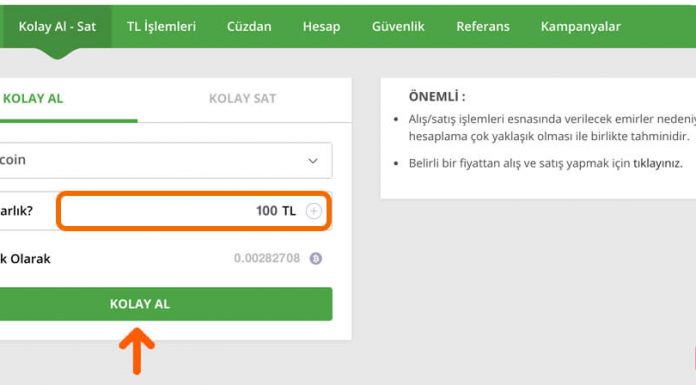Click the green KOLAY AL button
This screenshot has height=385, width=696.
point(165,304)
